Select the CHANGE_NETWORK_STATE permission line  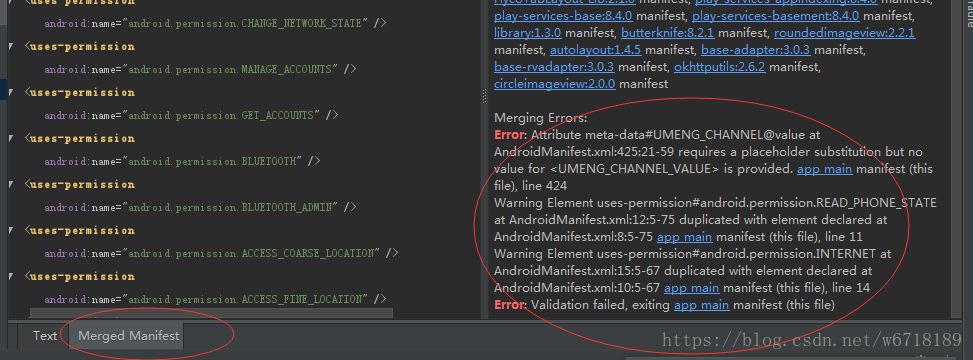tap(215, 24)
